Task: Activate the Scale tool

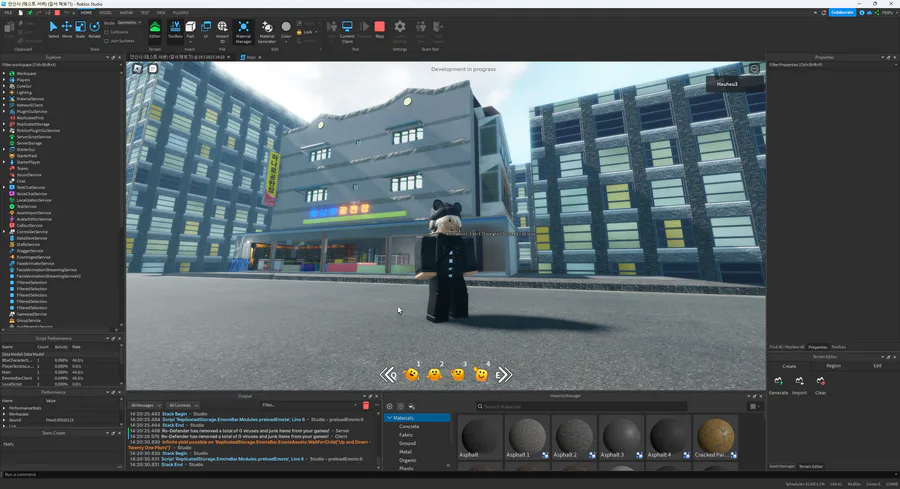Action: [x=80, y=29]
